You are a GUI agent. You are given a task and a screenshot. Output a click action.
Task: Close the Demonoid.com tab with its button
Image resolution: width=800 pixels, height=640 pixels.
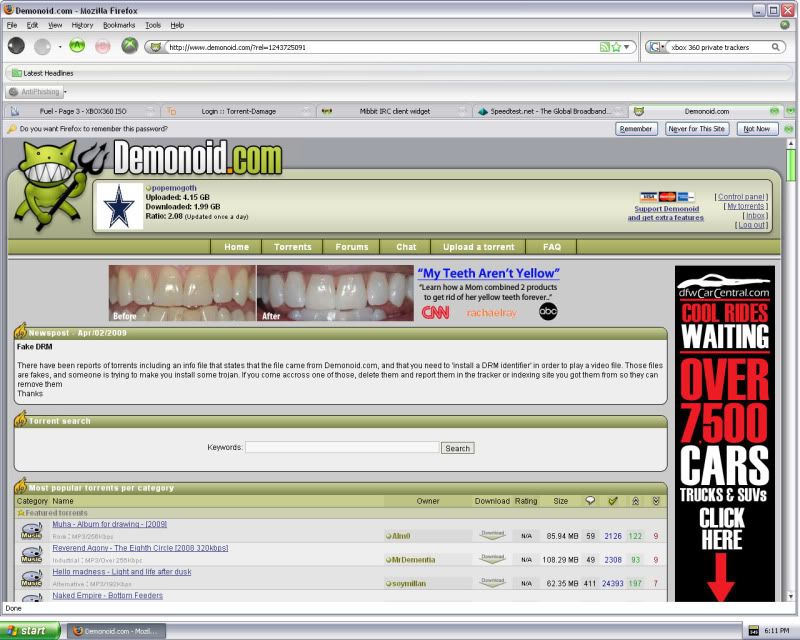[x=774, y=111]
